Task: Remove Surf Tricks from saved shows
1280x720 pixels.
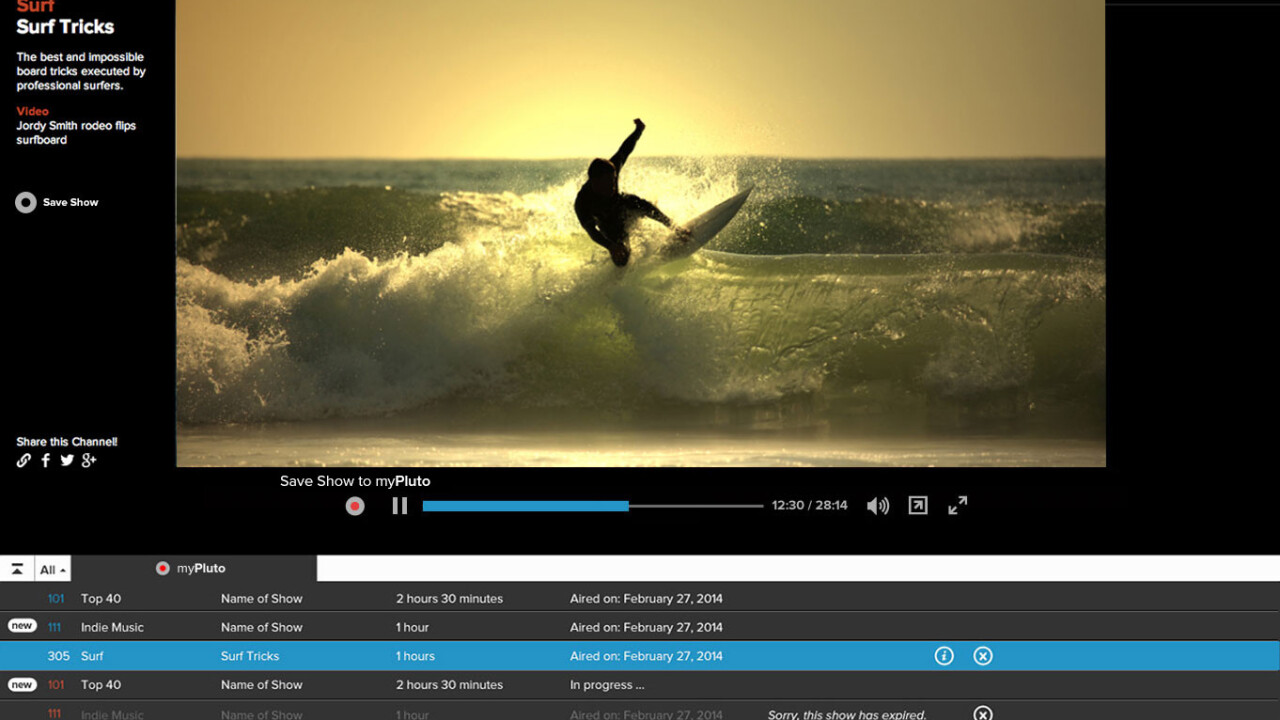Action: 983,656
